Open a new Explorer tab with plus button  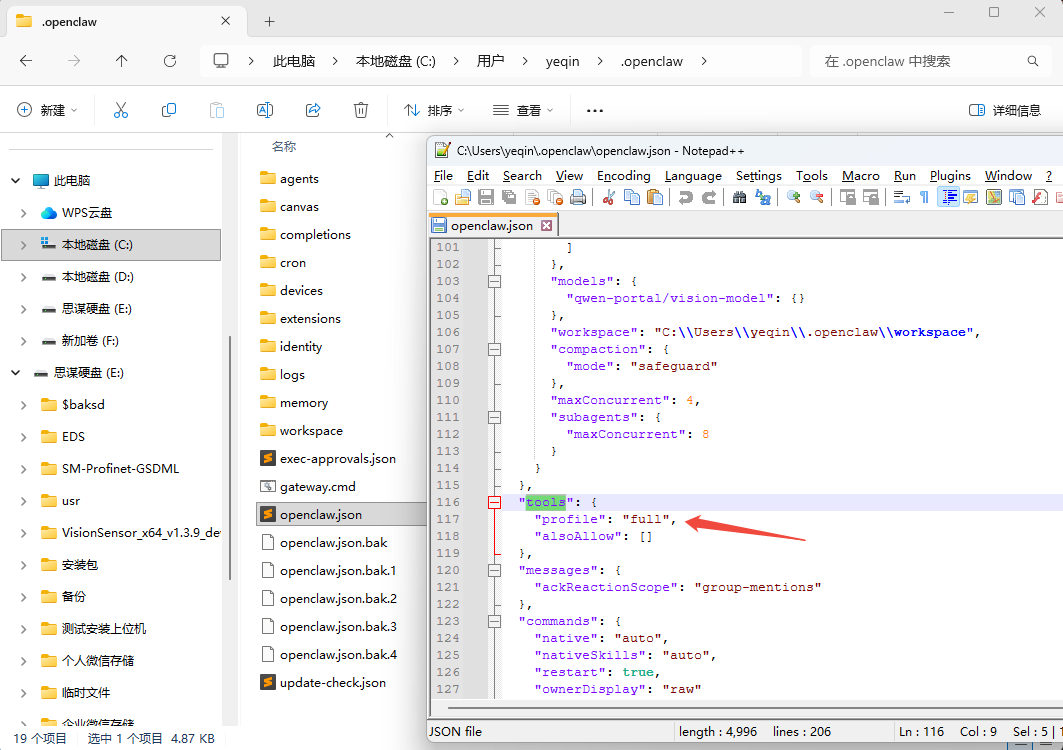[x=269, y=22]
